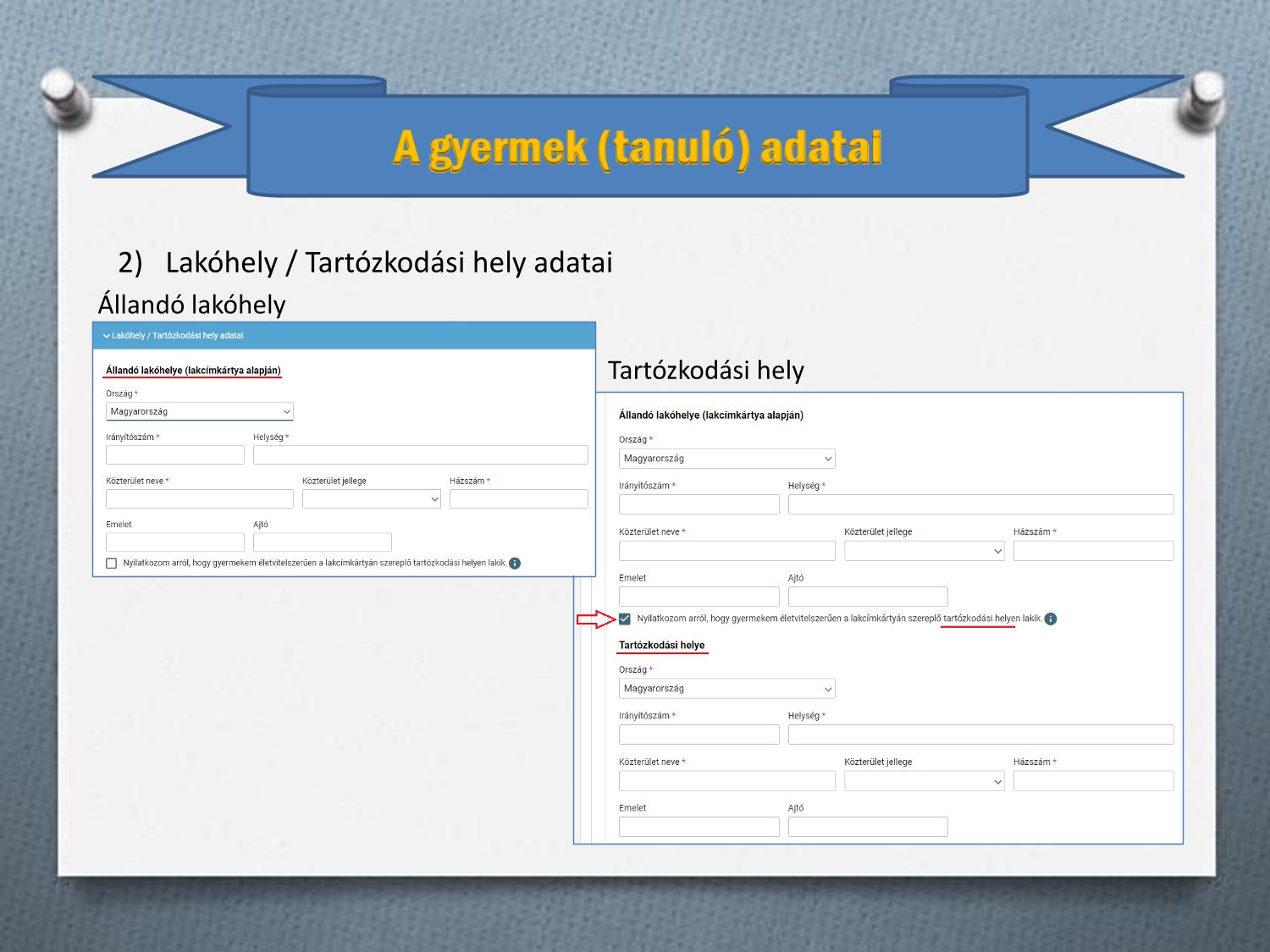Click Irányítószám field under right form's Állandó lakóhelye
Viewport: 1270px width, 952px height.
pos(699,504)
